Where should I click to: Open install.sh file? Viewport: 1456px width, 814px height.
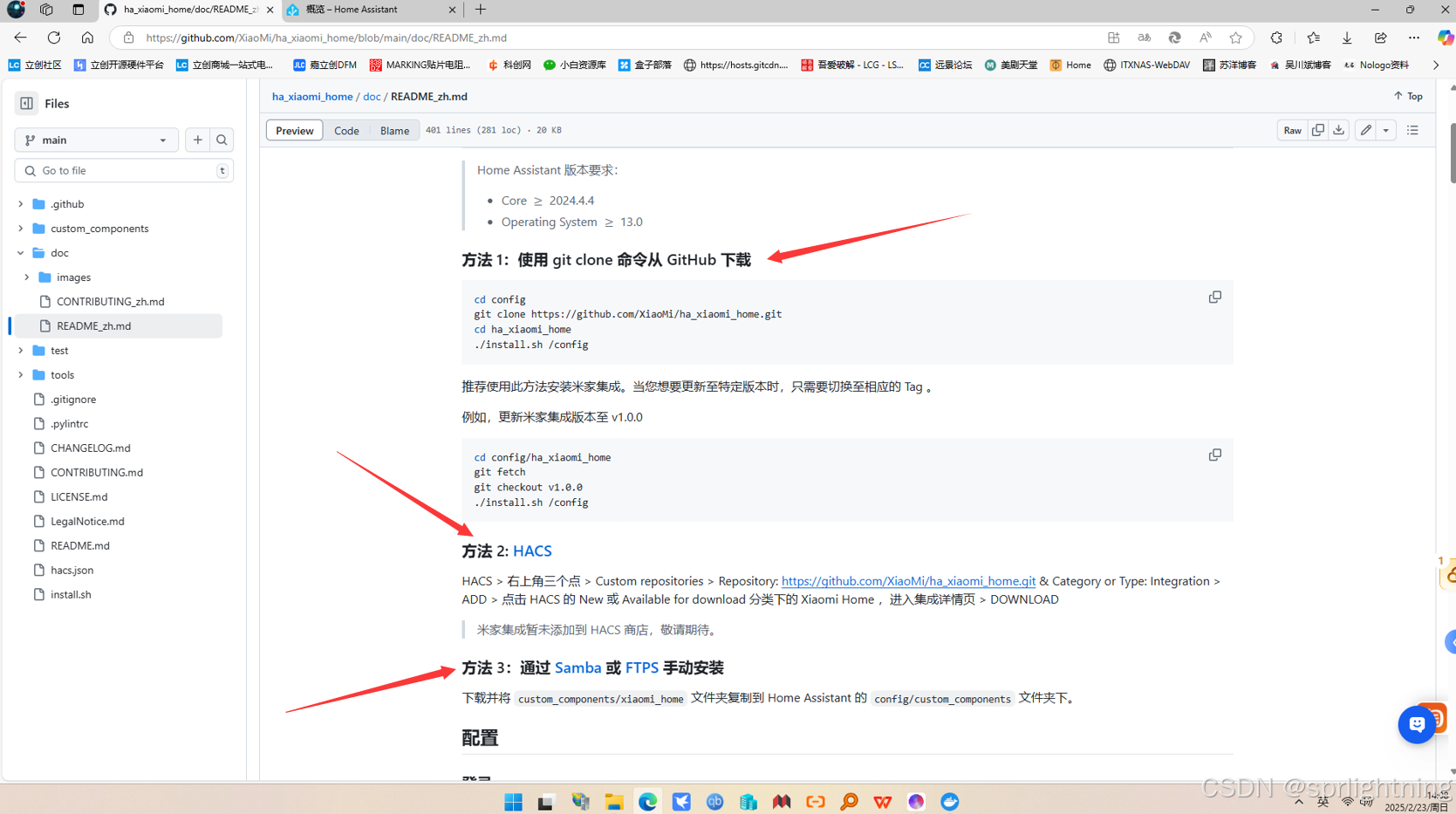click(x=71, y=595)
